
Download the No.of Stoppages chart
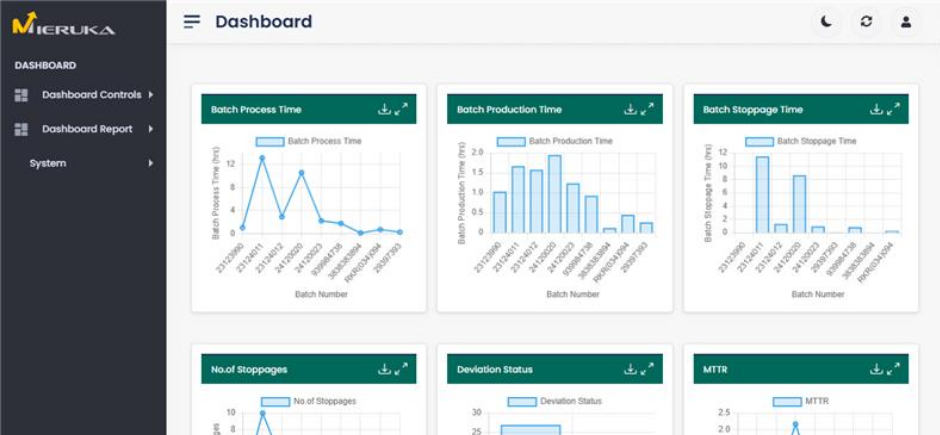pos(384,369)
